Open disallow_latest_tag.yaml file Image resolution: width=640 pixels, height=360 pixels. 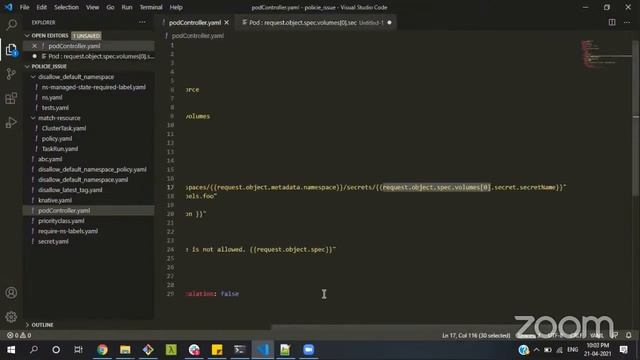pyautogui.click(x=70, y=190)
